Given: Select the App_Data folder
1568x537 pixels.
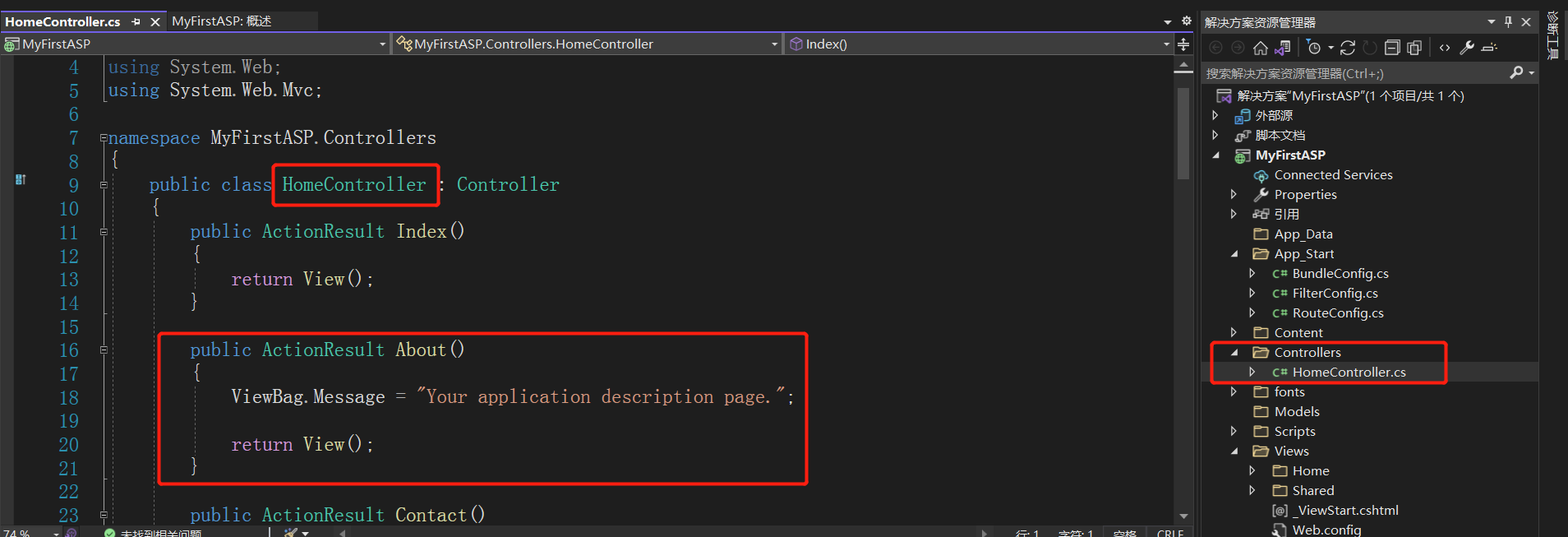Looking at the screenshot, I should click(1303, 234).
